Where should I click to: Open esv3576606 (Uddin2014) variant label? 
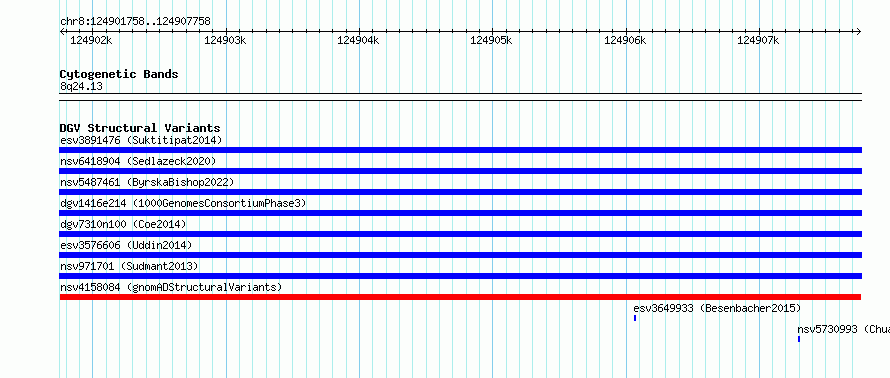coord(126,245)
